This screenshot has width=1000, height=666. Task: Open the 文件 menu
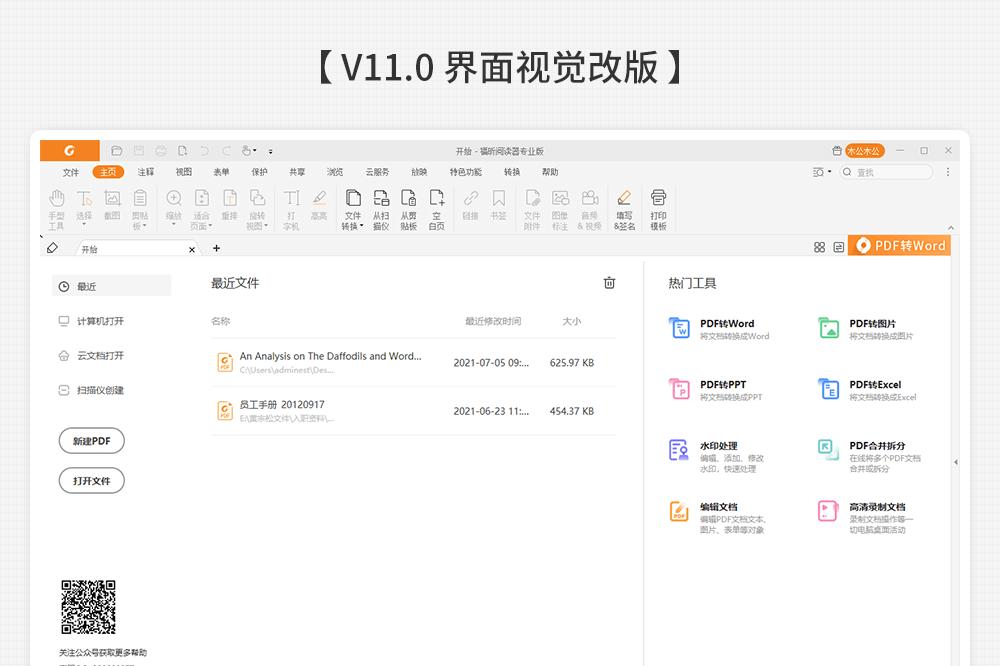(x=71, y=172)
